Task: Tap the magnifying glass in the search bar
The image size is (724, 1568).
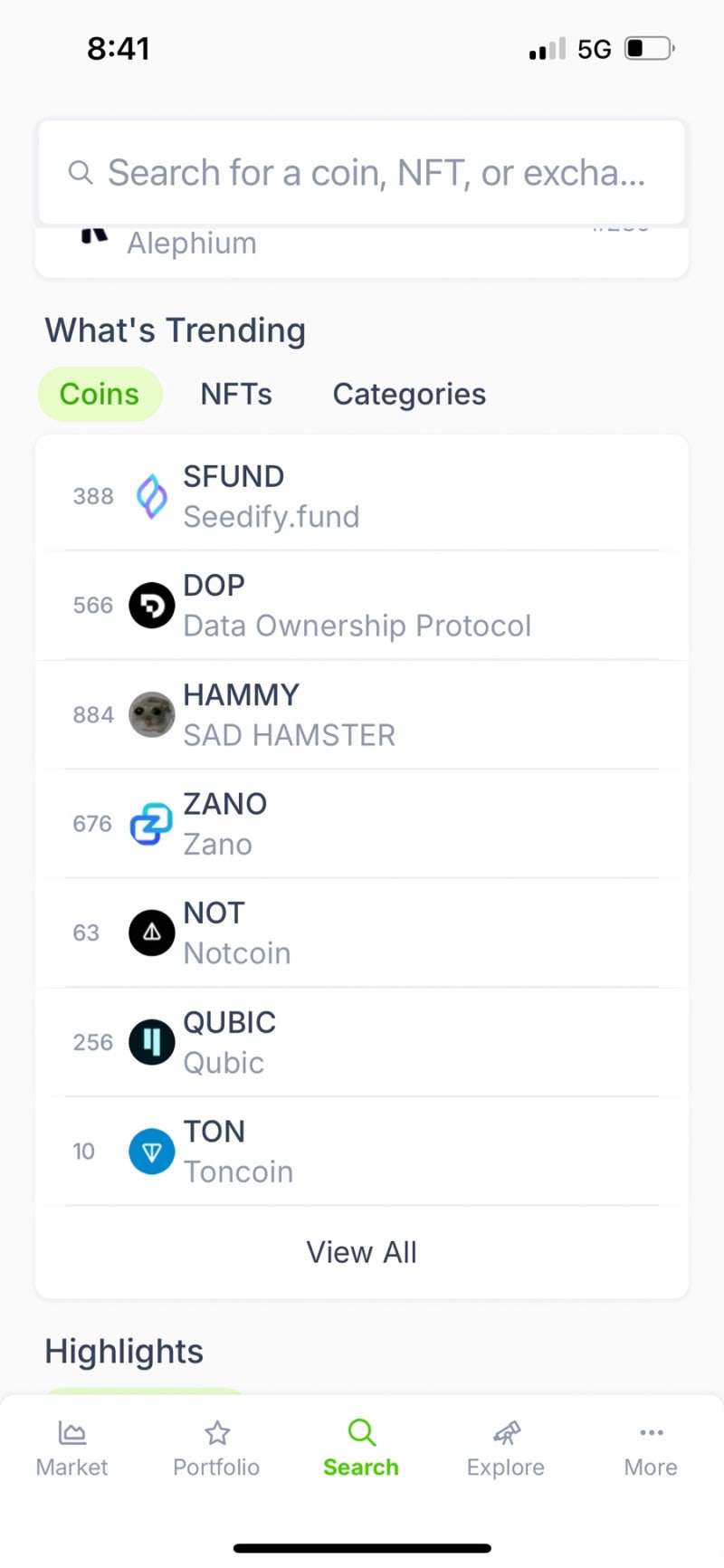Action: click(x=81, y=172)
